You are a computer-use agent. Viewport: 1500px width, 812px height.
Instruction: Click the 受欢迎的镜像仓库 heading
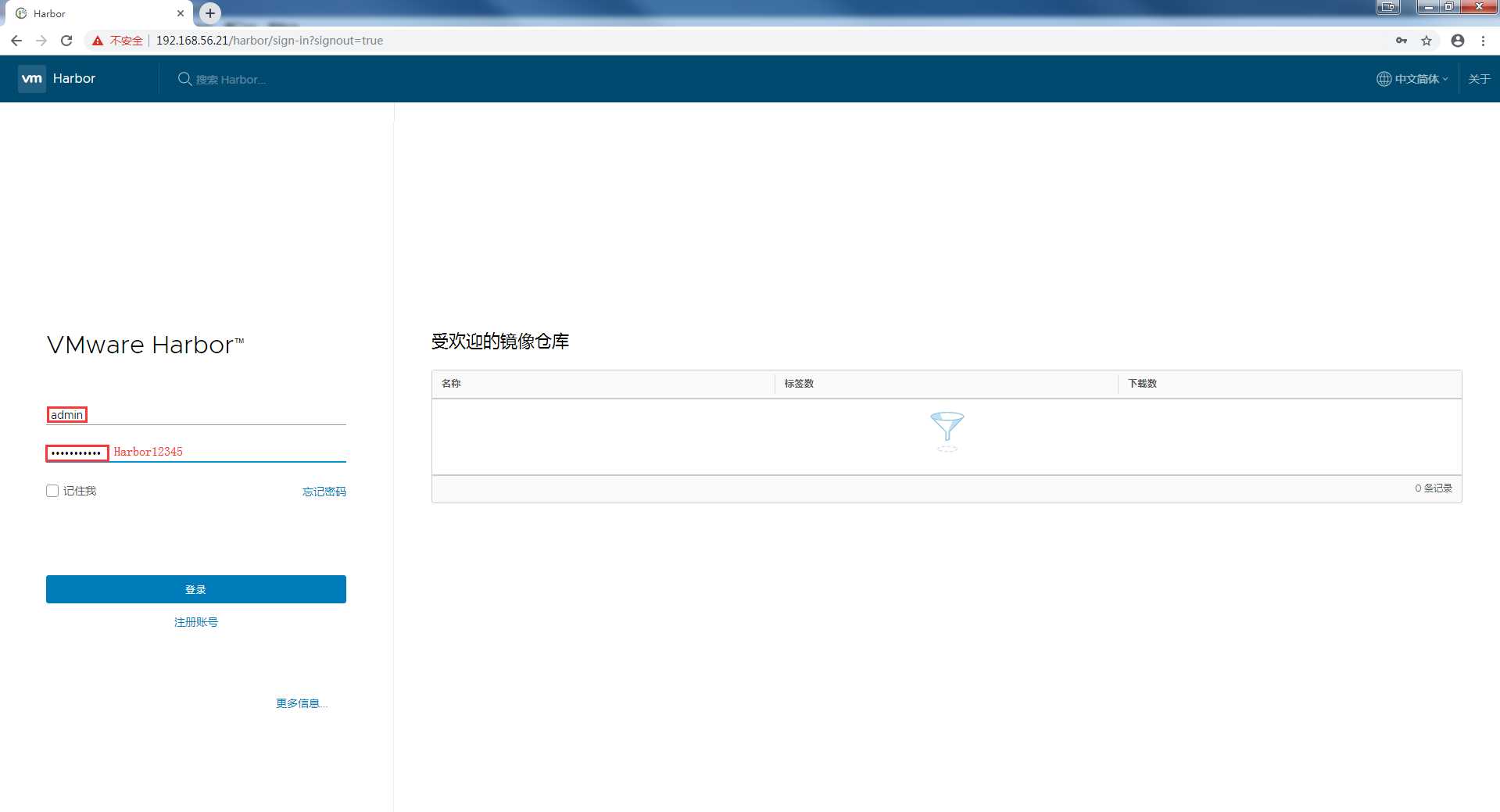pyautogui.click(x=500, y=342)
